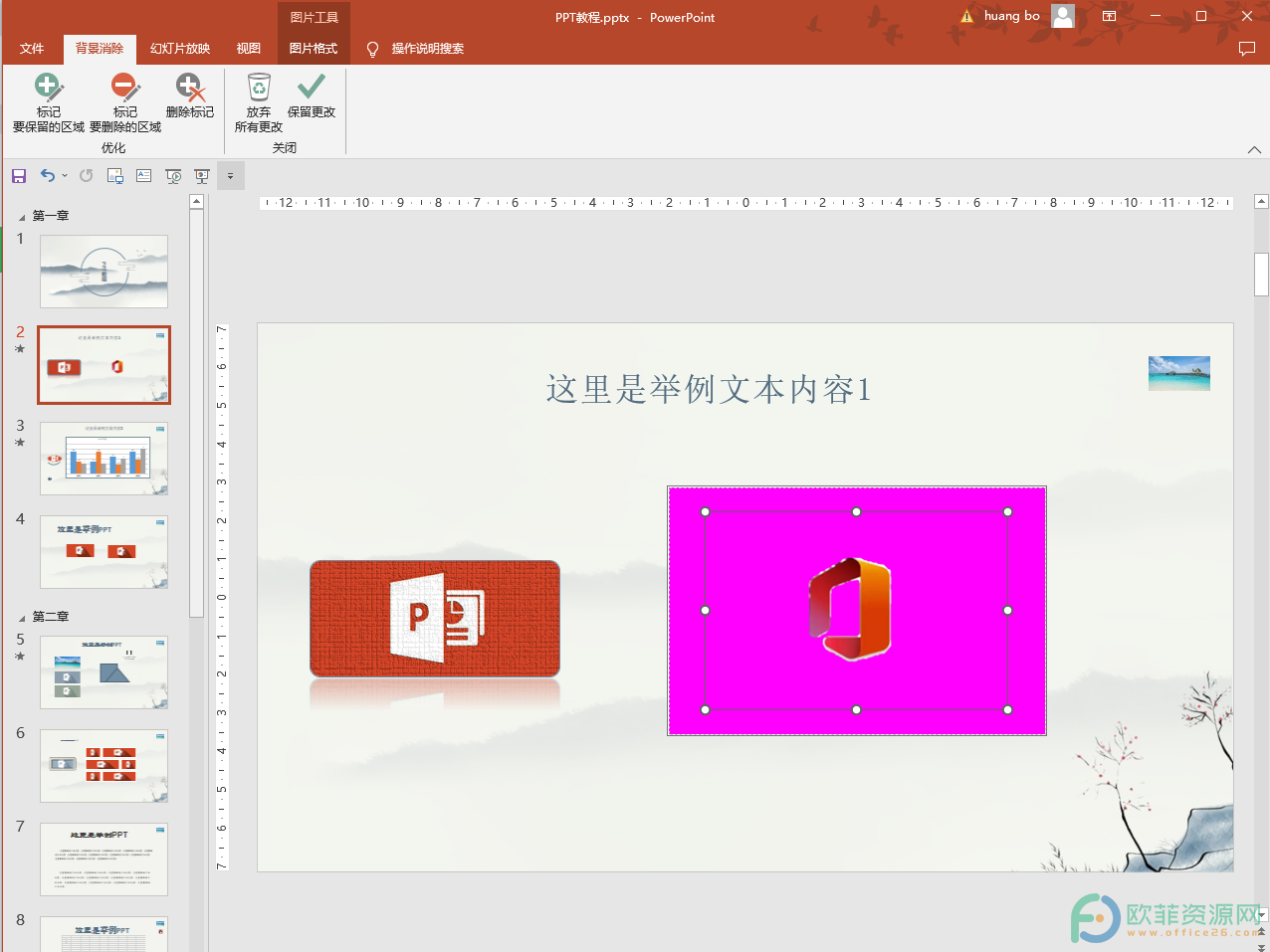1270x952 pixels.
Task: Select slide 5 thumbnail
Action: pos(104,672)
